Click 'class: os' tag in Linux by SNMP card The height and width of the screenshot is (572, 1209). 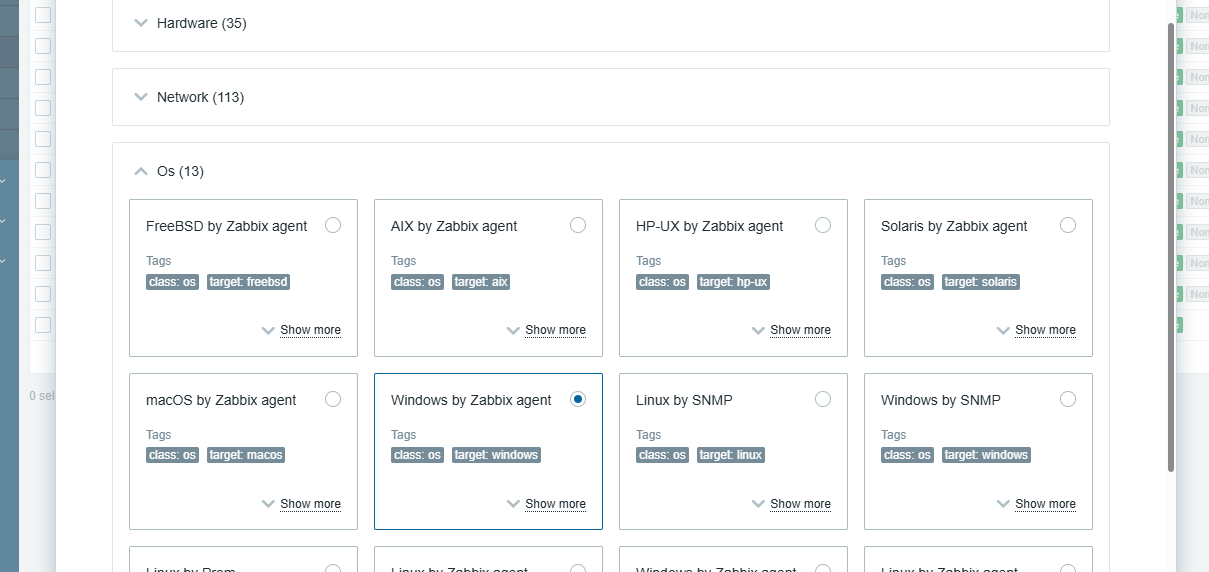point(663,455)
